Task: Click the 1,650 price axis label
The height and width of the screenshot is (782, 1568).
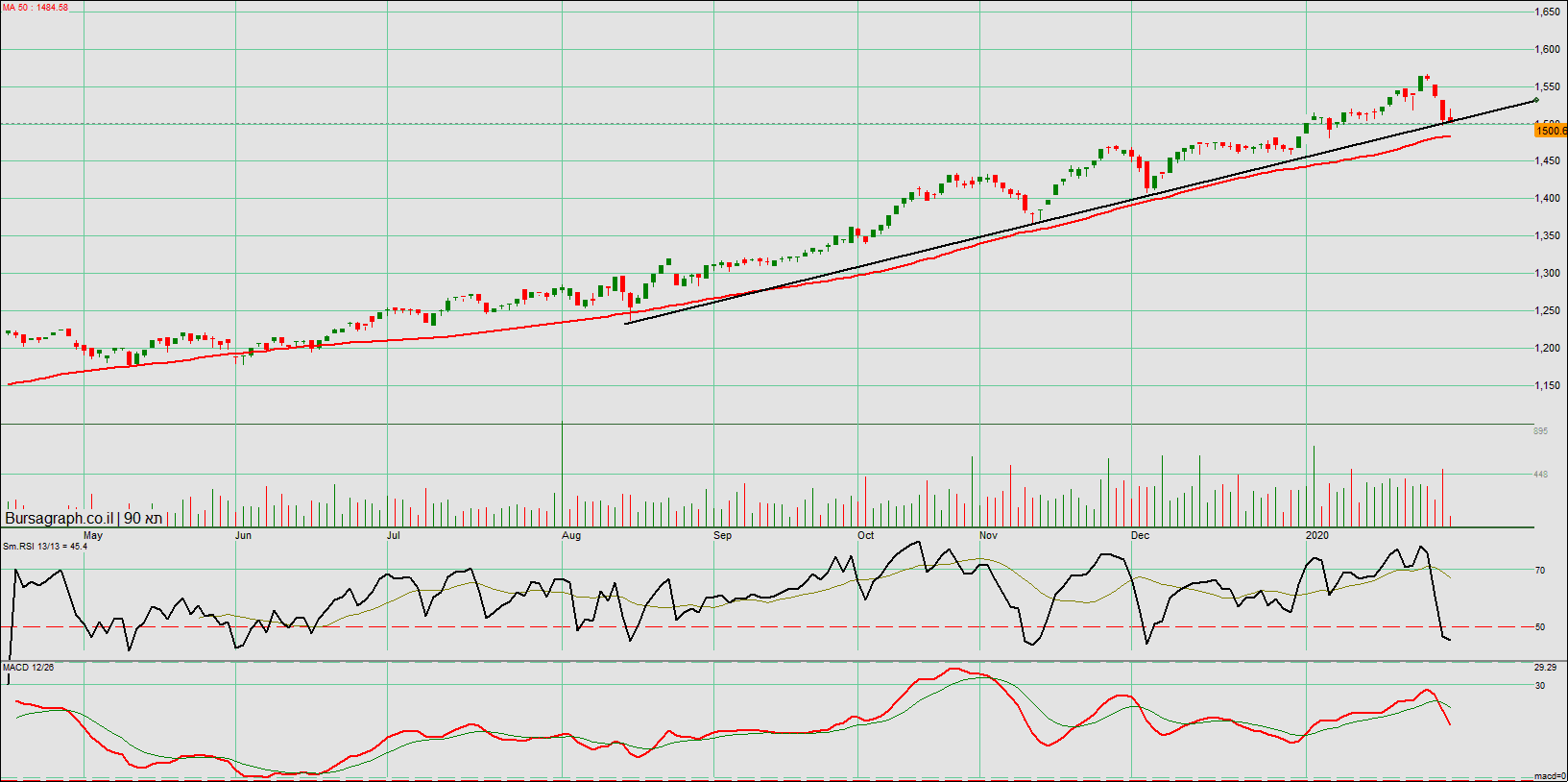Action: click(1547, 12)
